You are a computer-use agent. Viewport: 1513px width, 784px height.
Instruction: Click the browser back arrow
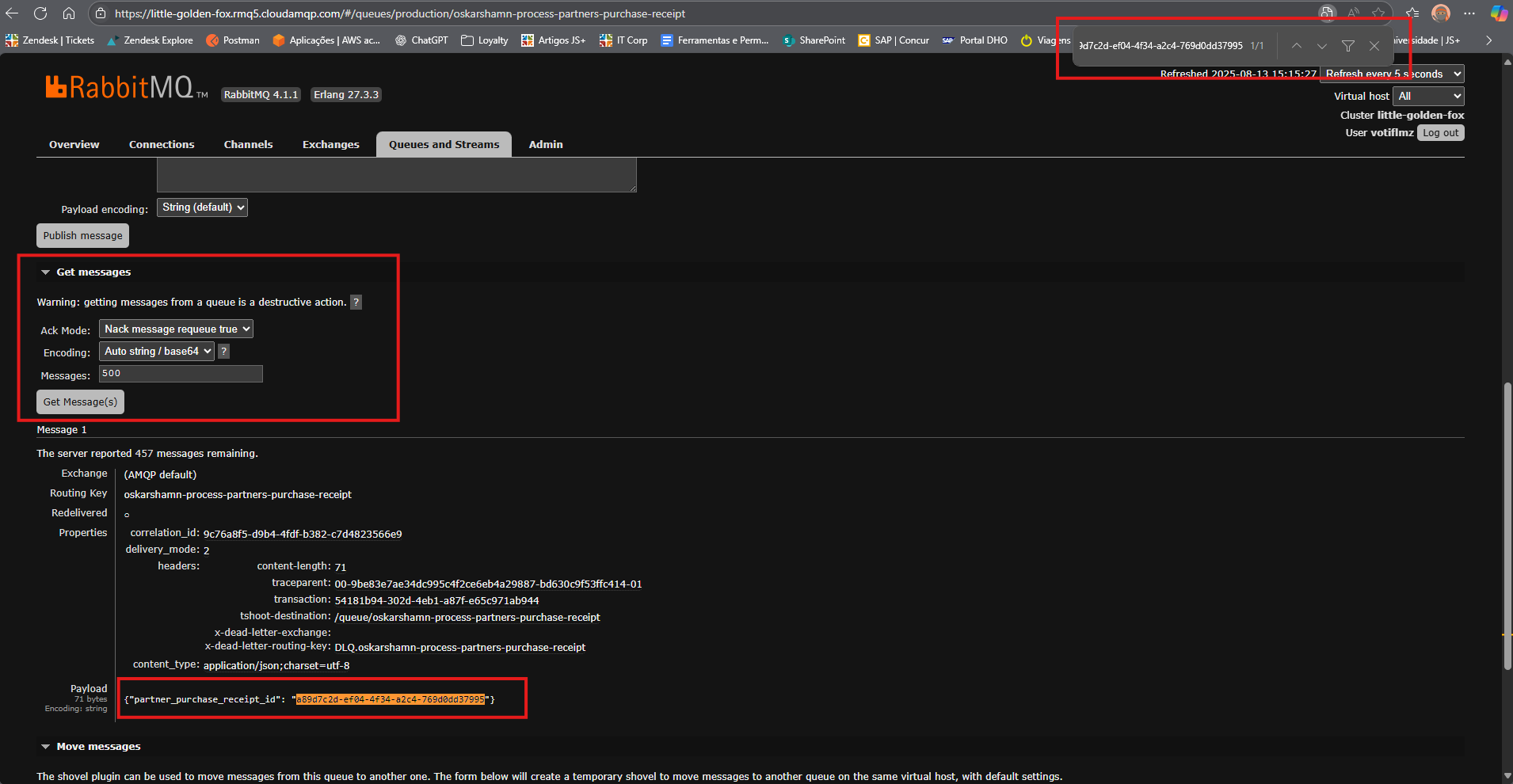click(x=13, y=13)
